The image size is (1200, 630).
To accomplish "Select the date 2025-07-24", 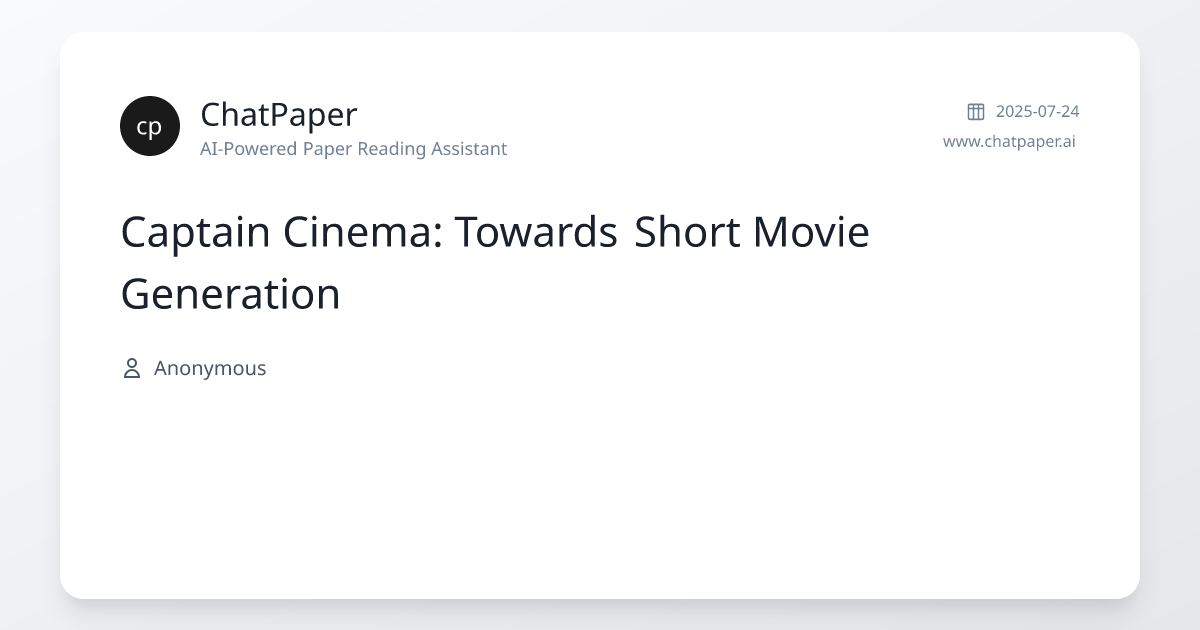I will tap(1037, 111).
